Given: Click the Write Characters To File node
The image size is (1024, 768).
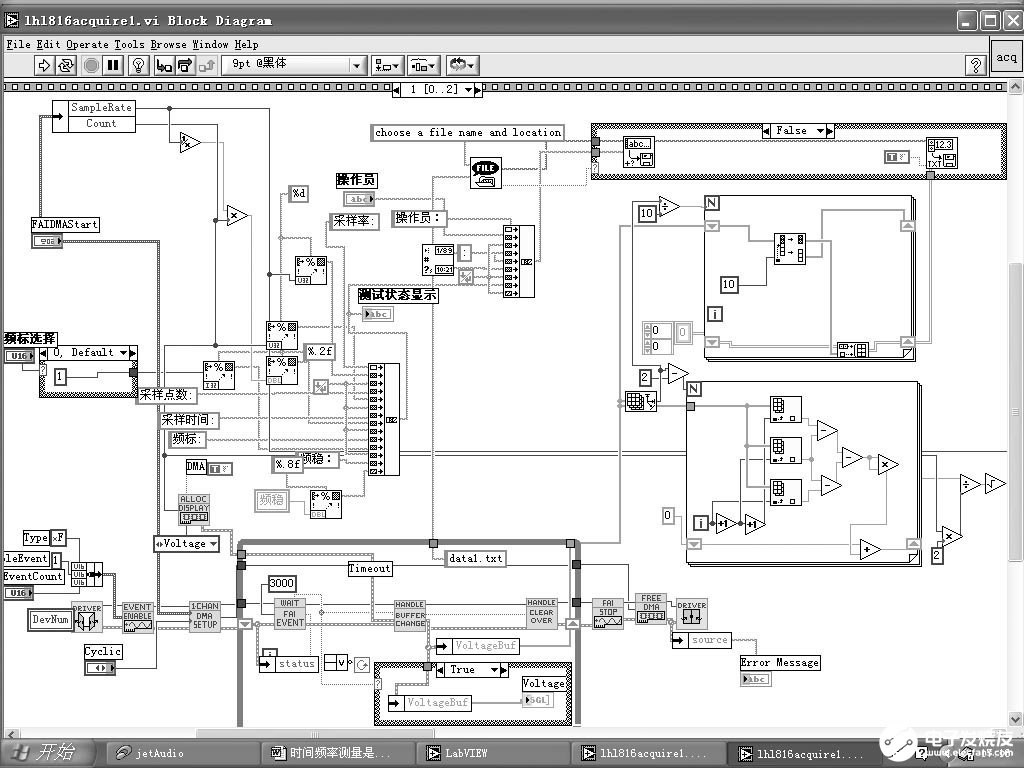Looking at the screenshot, I should pos(639,152).
